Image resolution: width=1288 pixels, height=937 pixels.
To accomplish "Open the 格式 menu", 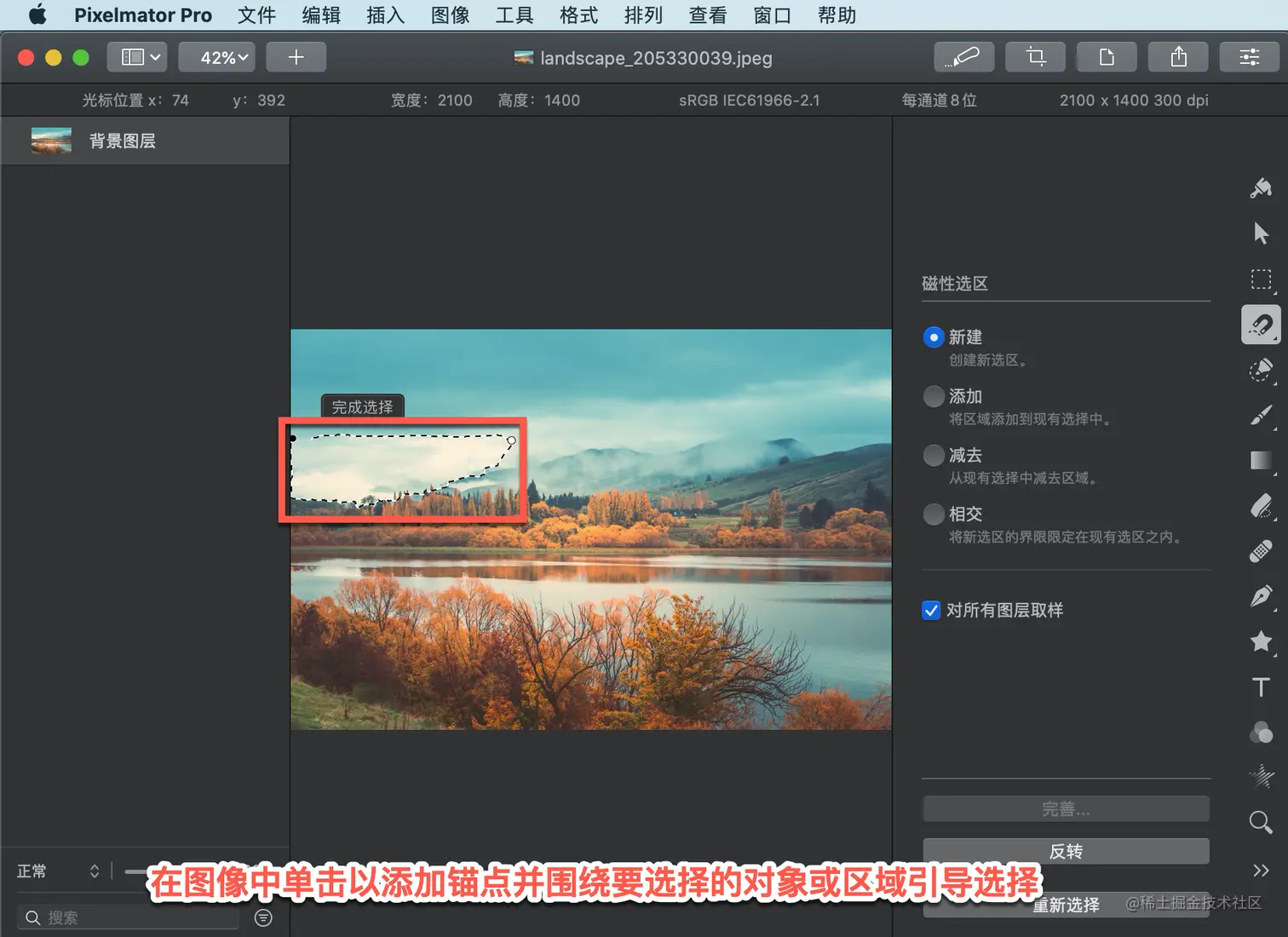I will [578, 15].
